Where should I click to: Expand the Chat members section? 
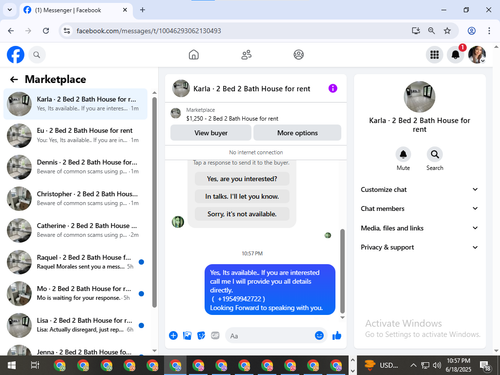[x=419, y=208]
